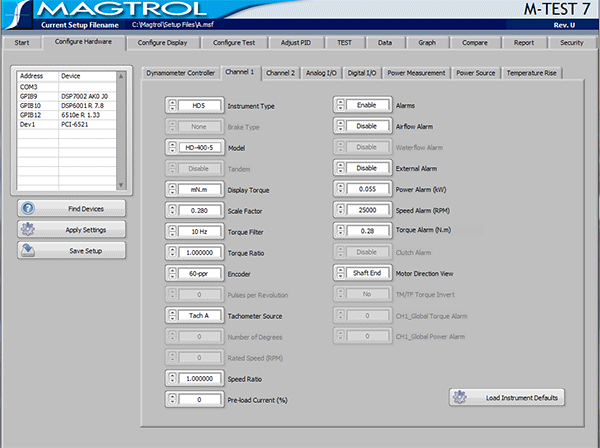
Task: Click the Torque Alarm (N.m) 0.28 input
Action: tap(367, 231)
